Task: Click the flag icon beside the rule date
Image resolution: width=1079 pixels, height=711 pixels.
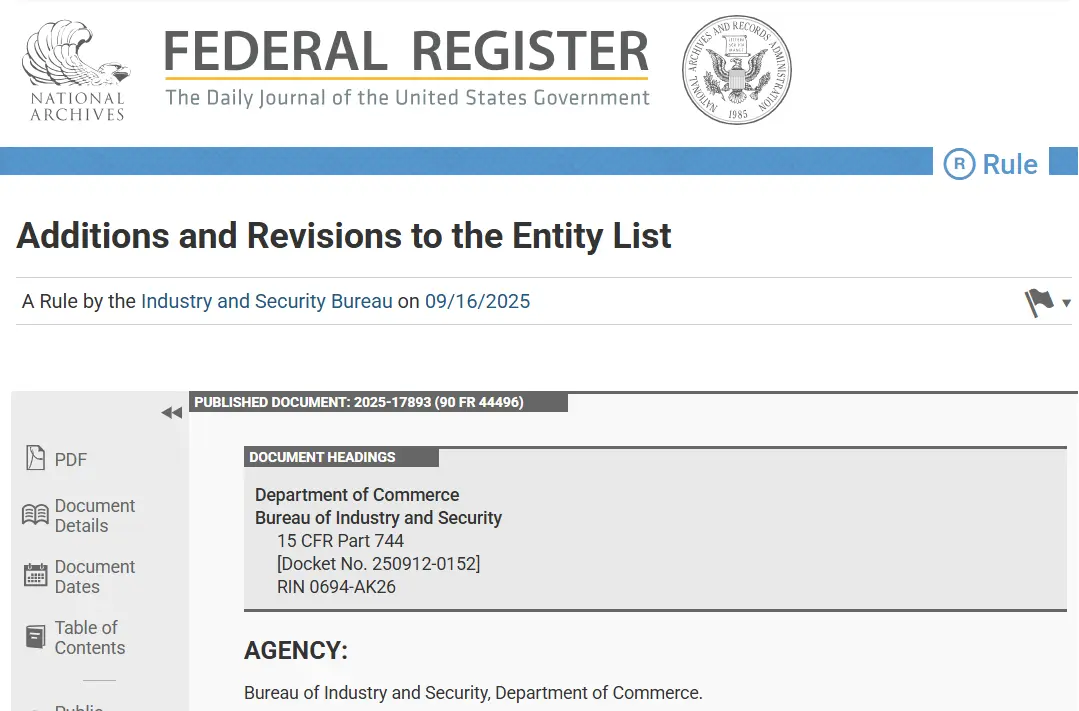Action: pos(1038,302)
